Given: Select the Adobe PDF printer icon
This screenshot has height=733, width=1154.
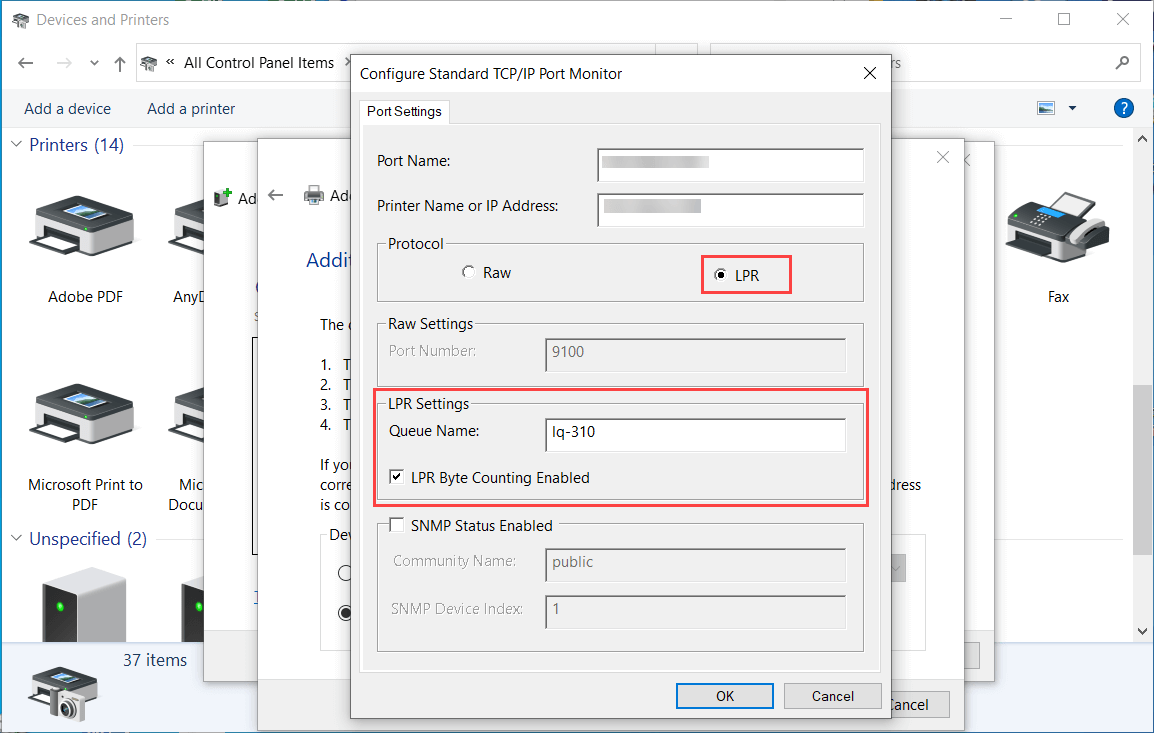Looking at the screenshot, I should [x=84, y=227].
